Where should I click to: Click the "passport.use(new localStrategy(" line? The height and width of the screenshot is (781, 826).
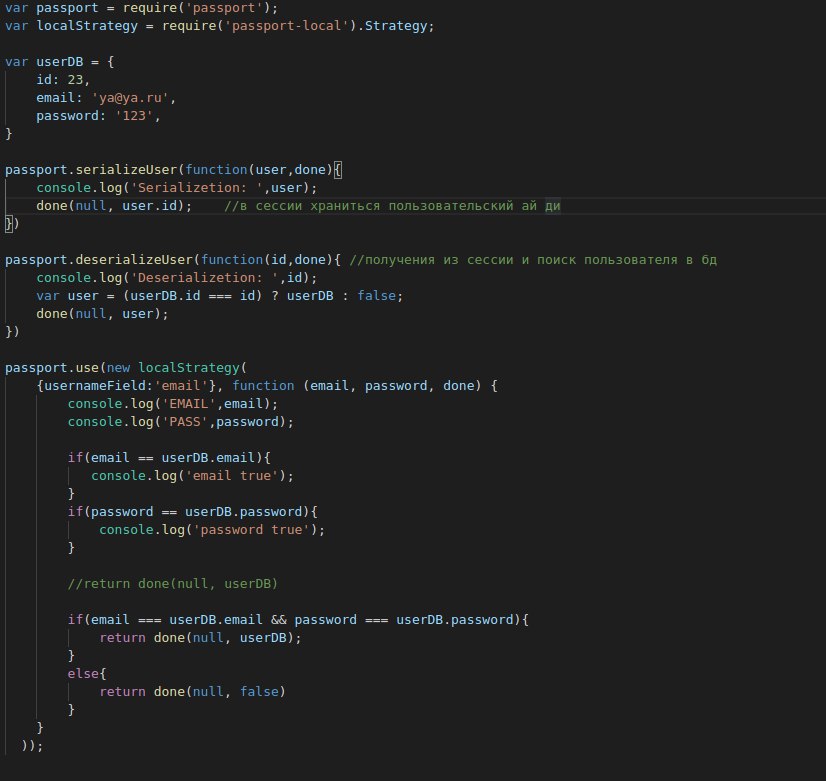126,368
